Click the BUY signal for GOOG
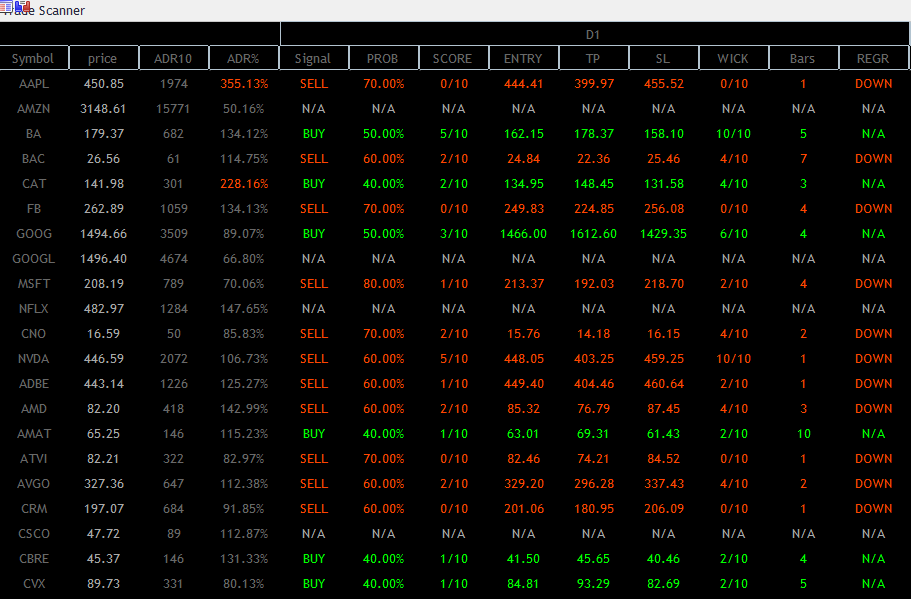Screen dimensions: 911x599 pyautogui.click(x=314, y=234)
